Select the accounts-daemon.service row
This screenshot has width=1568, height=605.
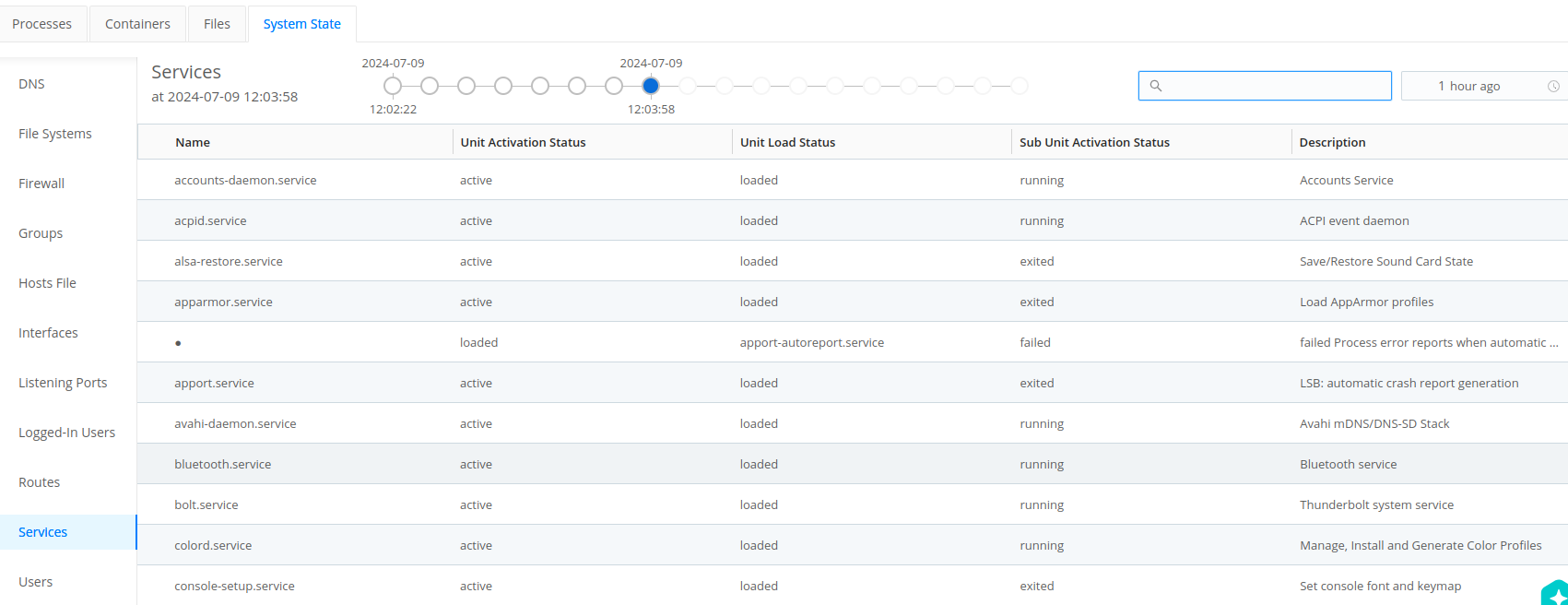click(x=853, y=180)
